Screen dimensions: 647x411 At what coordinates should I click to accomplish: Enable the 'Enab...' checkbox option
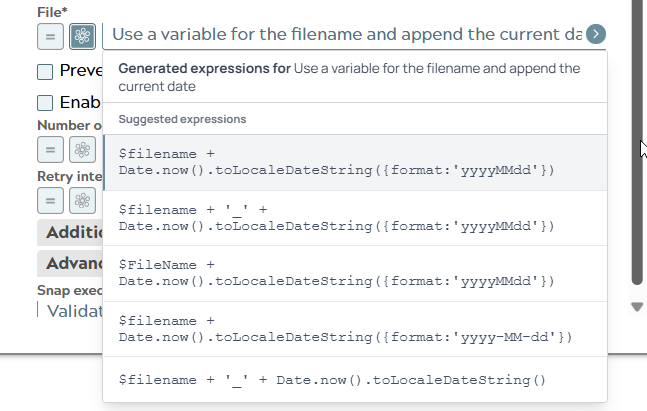tap(45, 102)
